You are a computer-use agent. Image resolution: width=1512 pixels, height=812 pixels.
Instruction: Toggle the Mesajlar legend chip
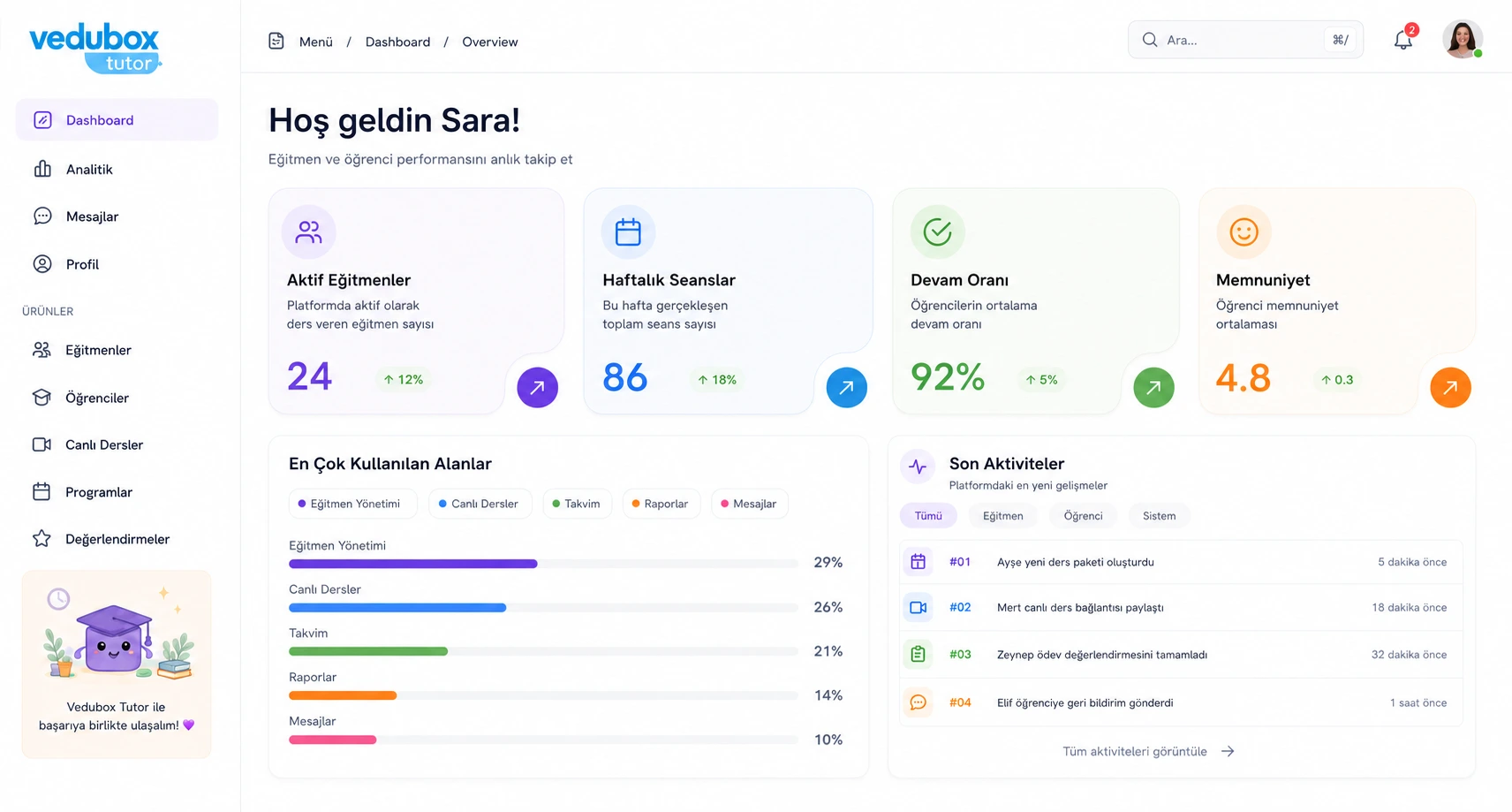[x=749, y=504]
